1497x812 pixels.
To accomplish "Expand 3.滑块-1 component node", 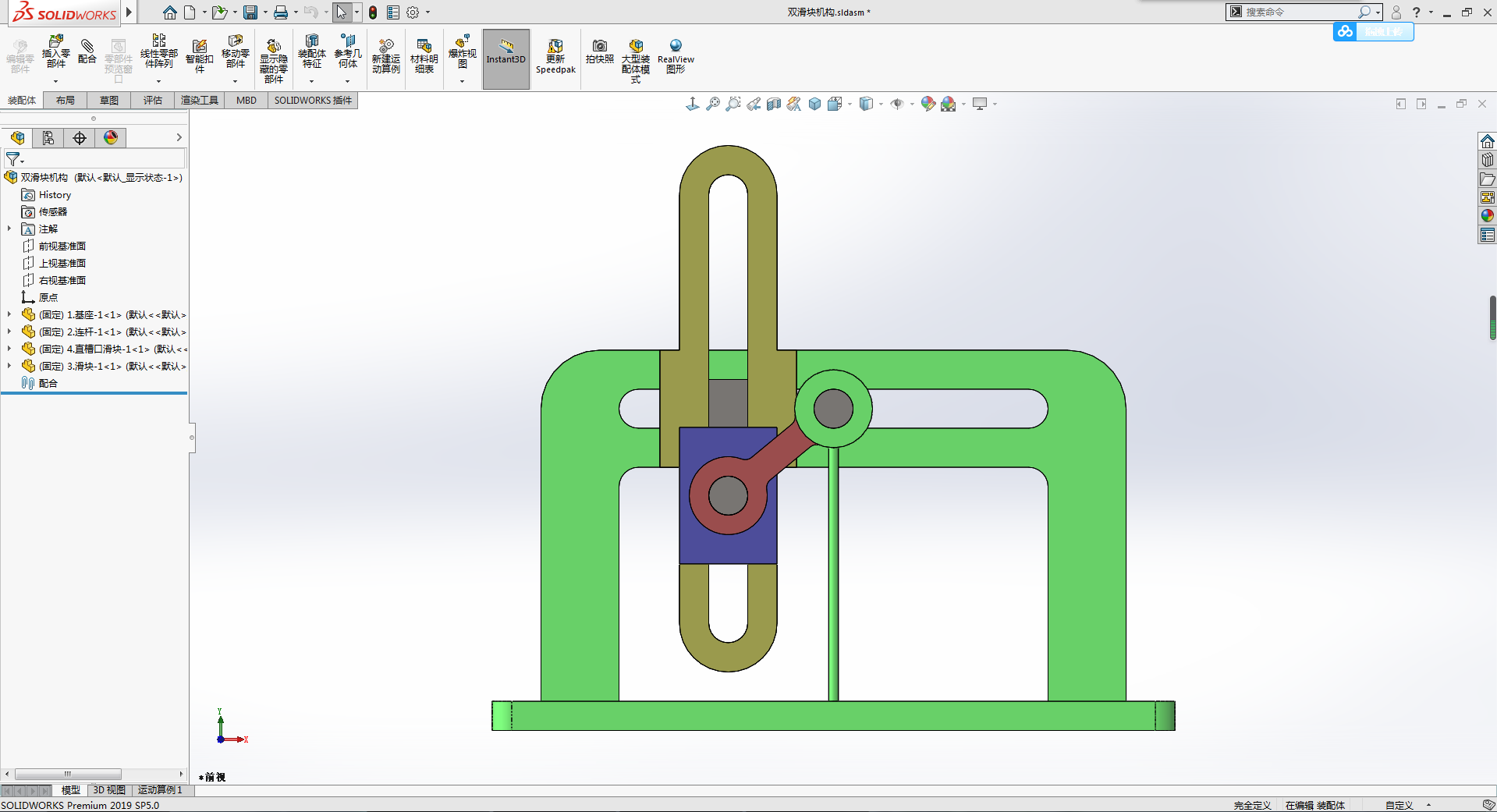I will click(x=9, y=366).
